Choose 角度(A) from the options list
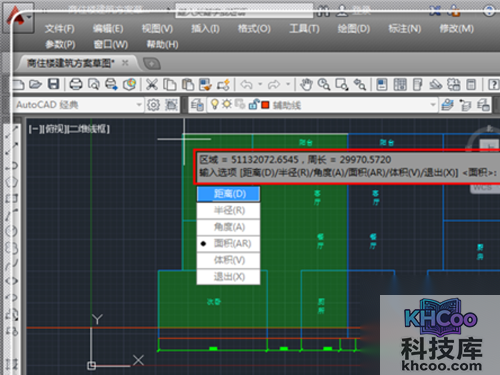The image size is (500, 375). coord(228,227)
